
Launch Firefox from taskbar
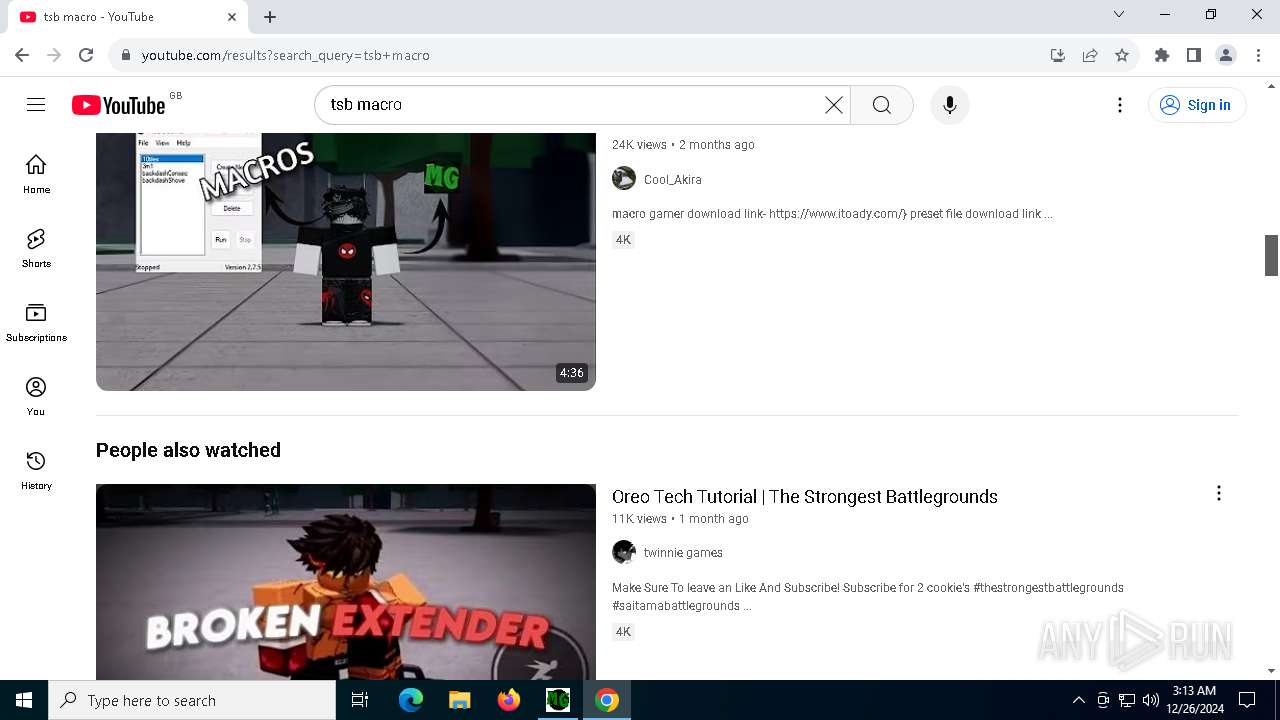click(509, 700)
